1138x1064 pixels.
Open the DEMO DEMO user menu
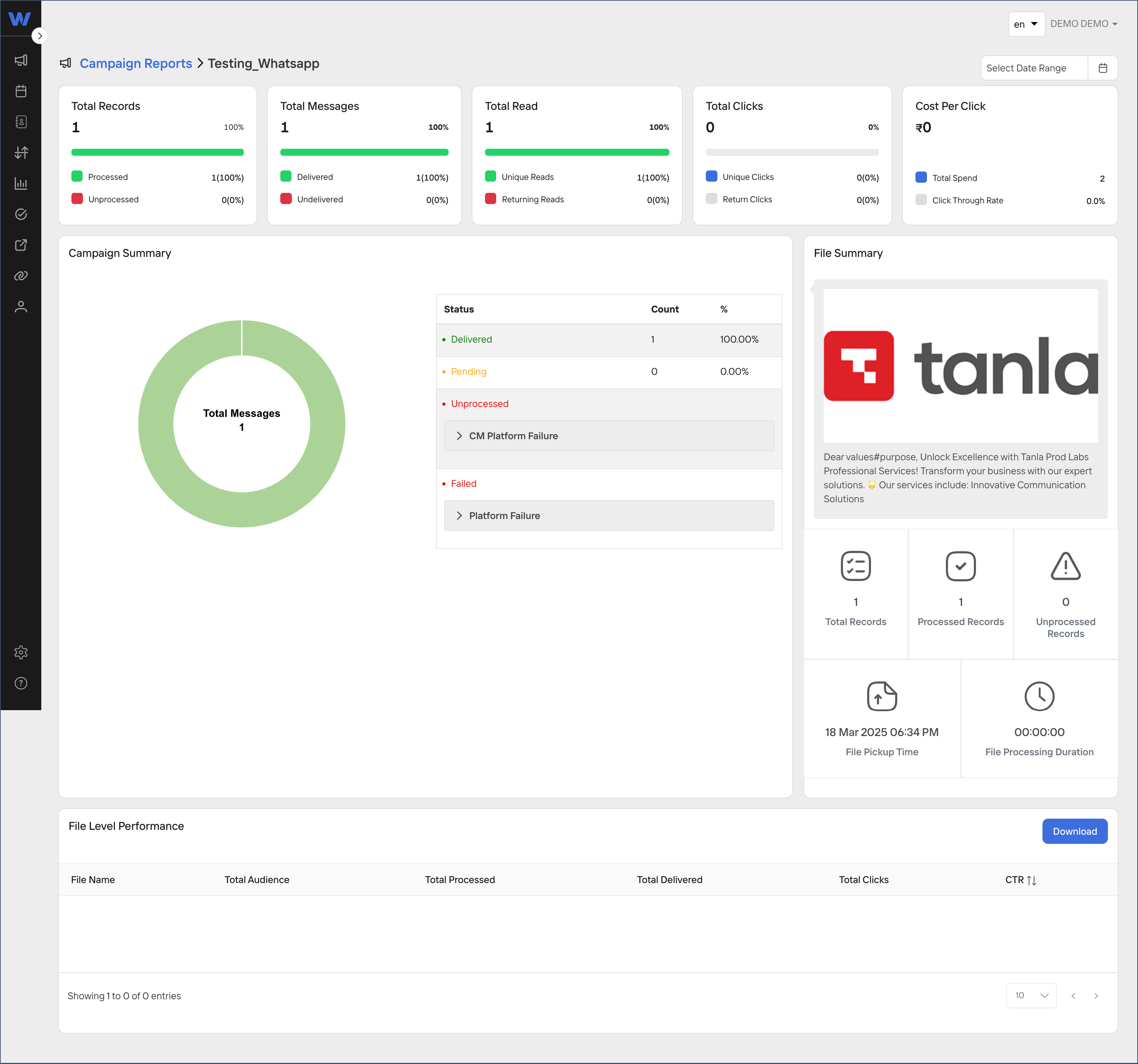point(1084,24)
